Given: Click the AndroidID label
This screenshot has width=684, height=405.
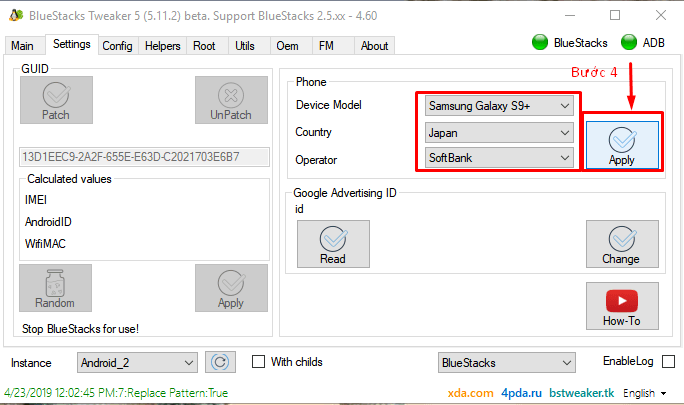Looking at the screenshot, I should (x=48, y=222).
